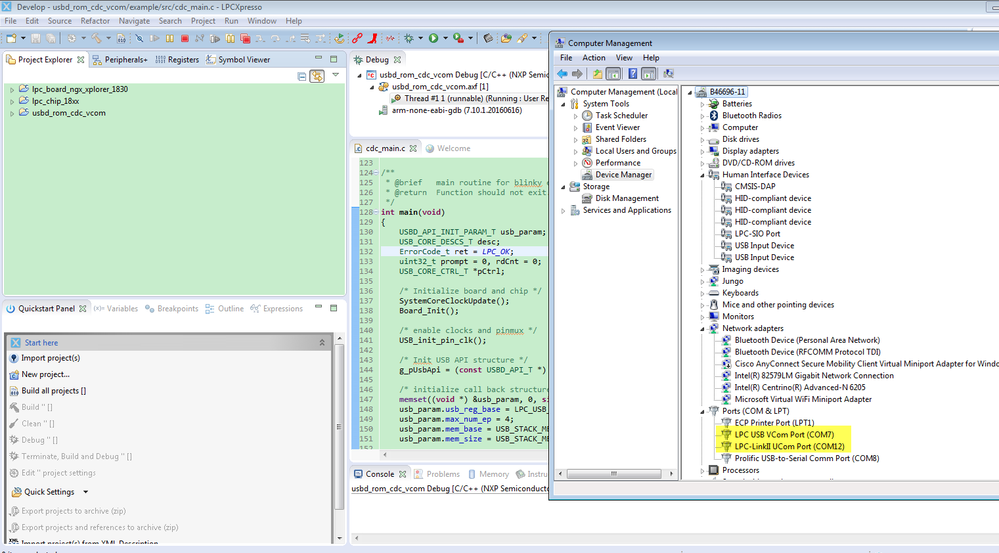Click the green Run button in toolbar
999x553 pixels.
pyautogui.click(x=433, y=38)
